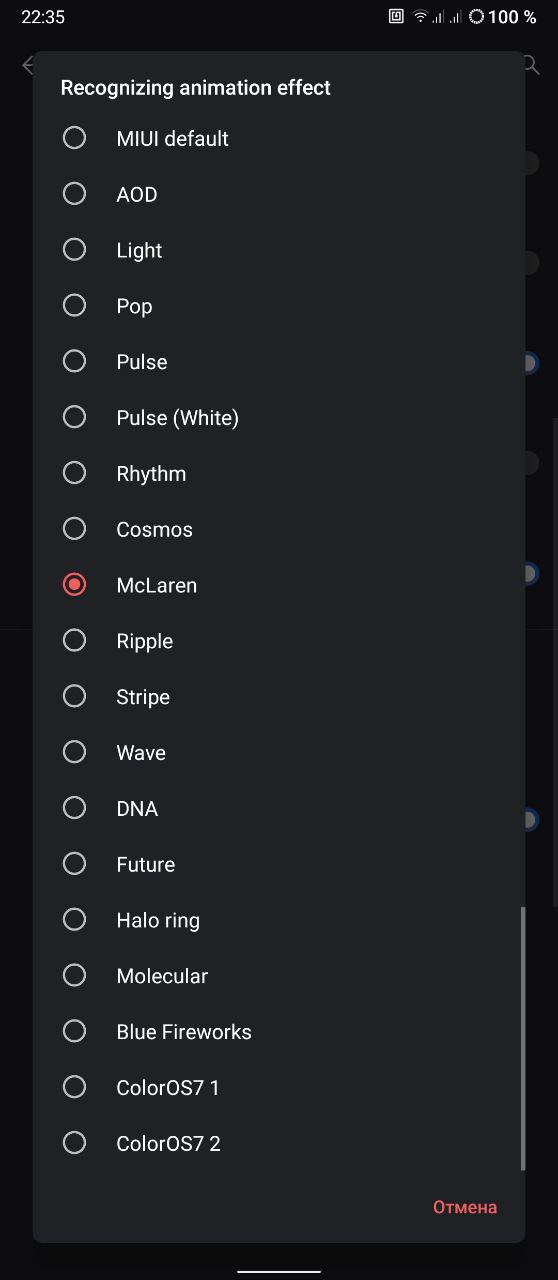Screen dimensions: 558x1280
Task: Choose the Cosmos animation effect
Action: [279, 529]
